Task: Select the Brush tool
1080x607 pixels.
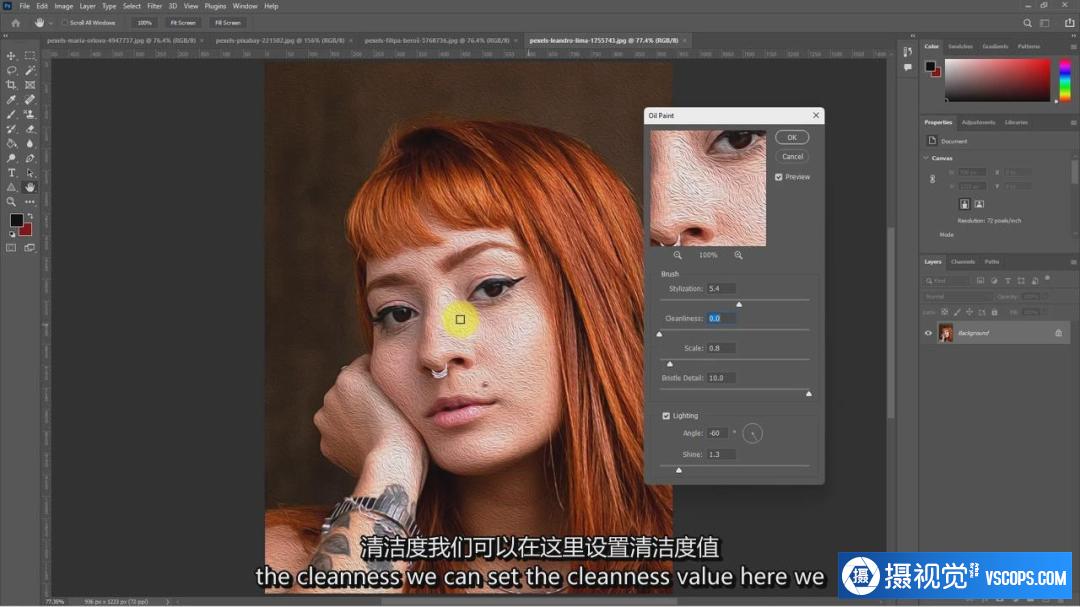Action: click(11, 114)
